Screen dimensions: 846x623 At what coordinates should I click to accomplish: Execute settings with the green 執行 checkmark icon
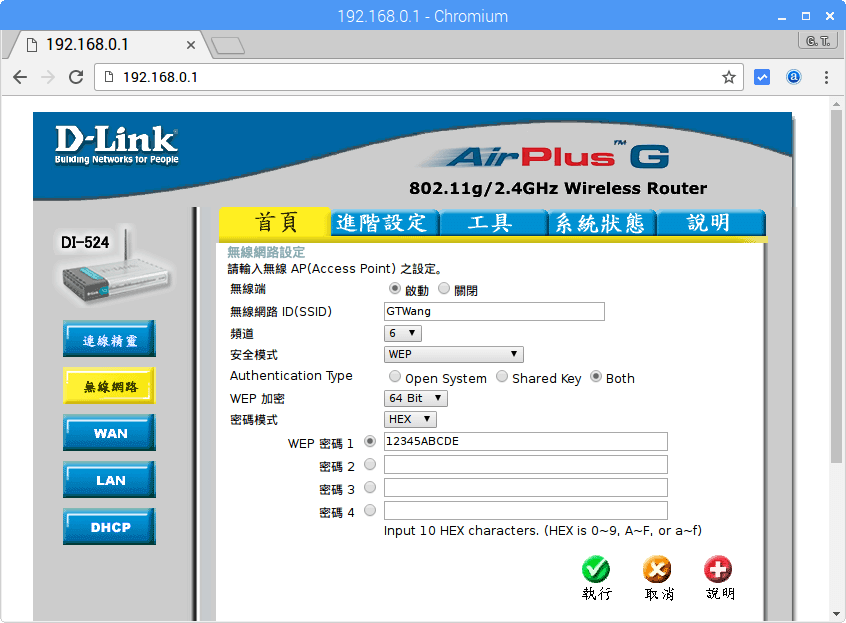click(596, 570)
